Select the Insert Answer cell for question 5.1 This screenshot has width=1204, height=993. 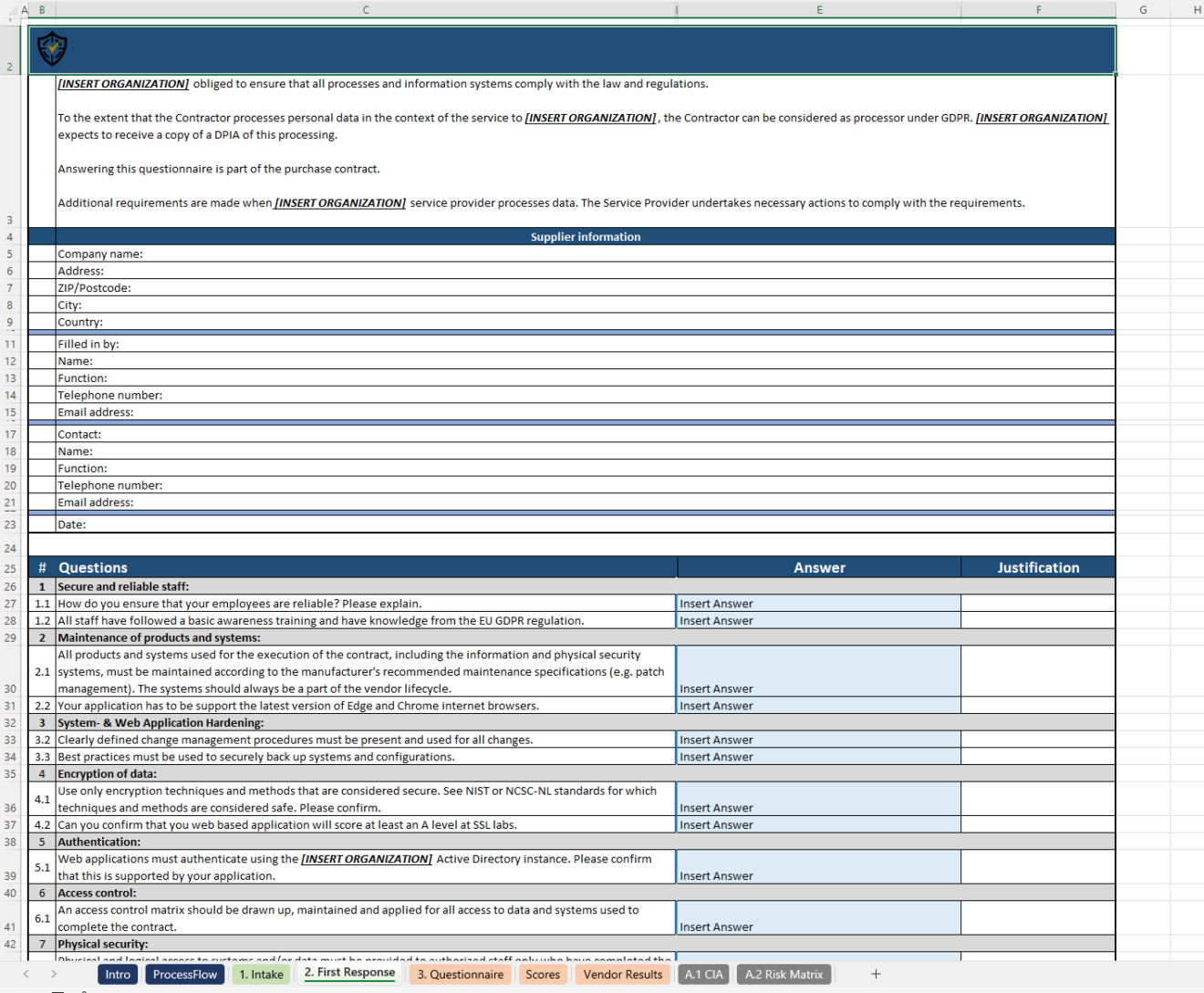click(x=818, y=867)
